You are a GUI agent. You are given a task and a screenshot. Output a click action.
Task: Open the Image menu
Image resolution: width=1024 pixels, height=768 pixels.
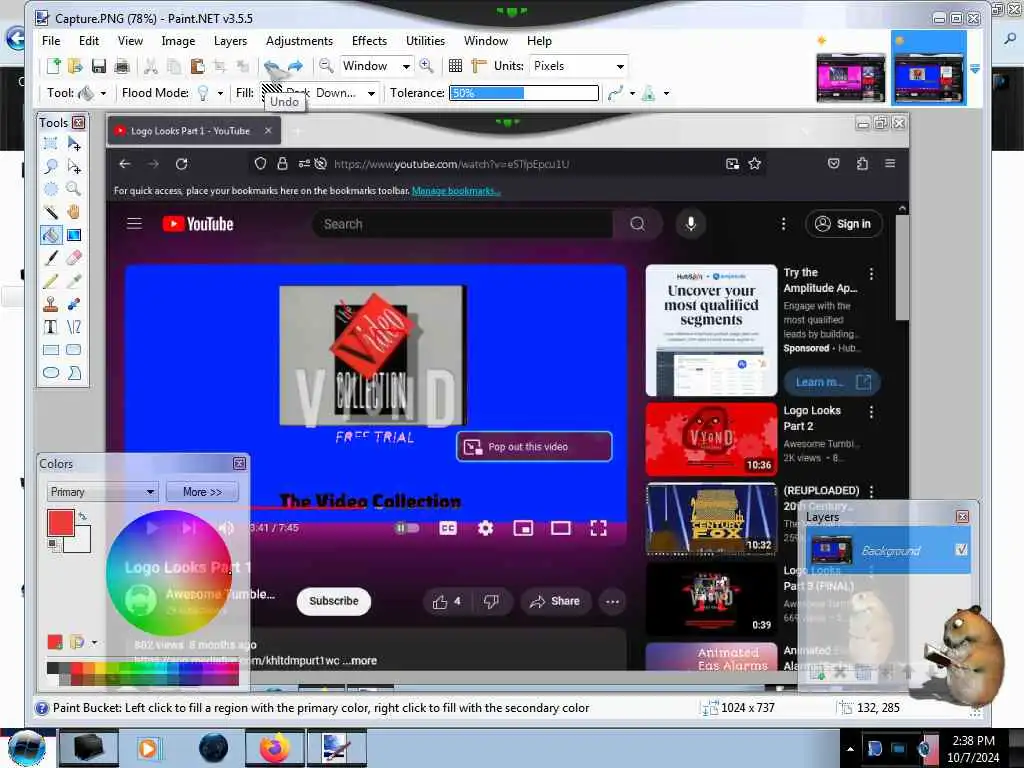coord(178,40)
